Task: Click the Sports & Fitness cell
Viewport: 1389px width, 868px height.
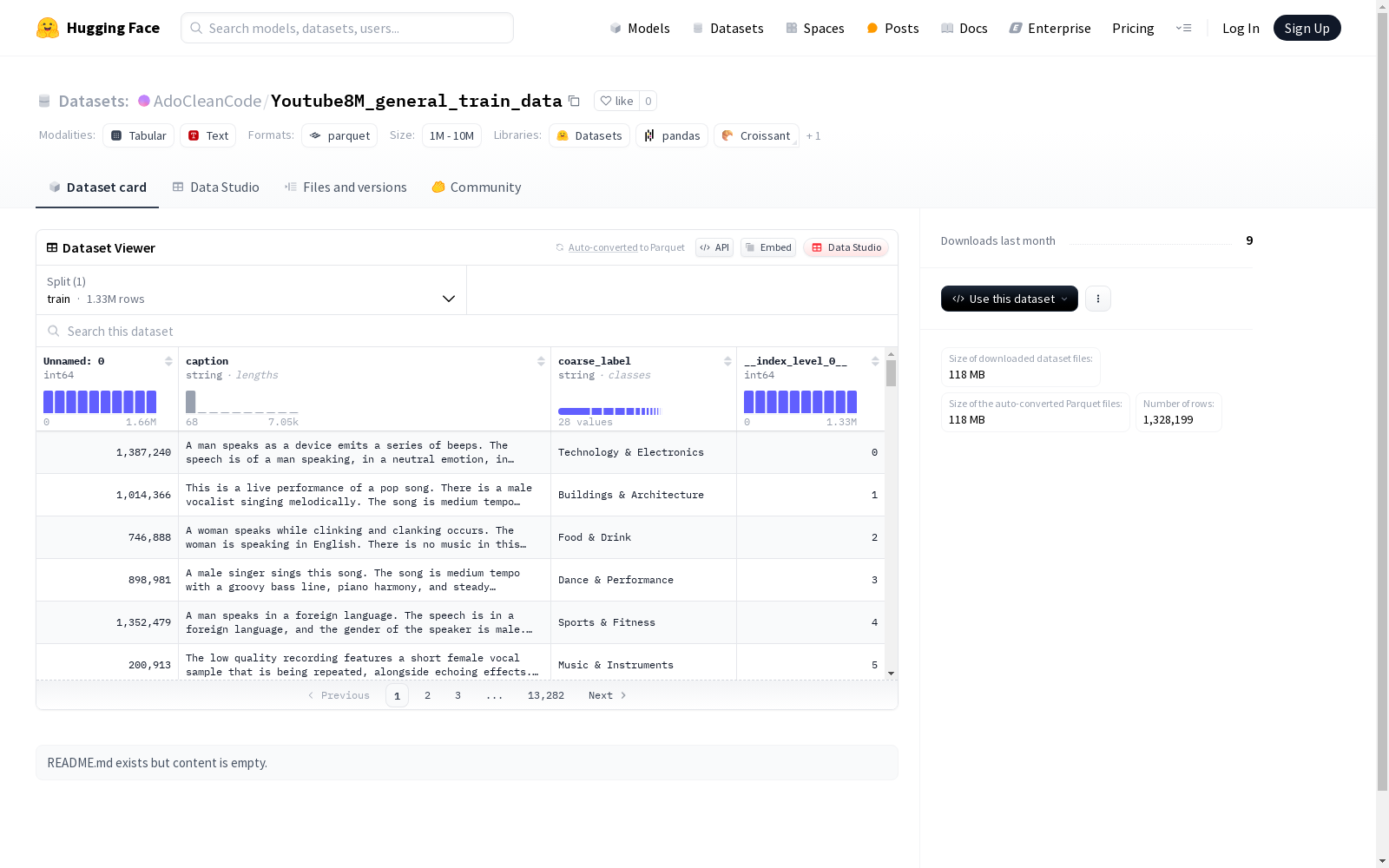Action: coord(643,622)
